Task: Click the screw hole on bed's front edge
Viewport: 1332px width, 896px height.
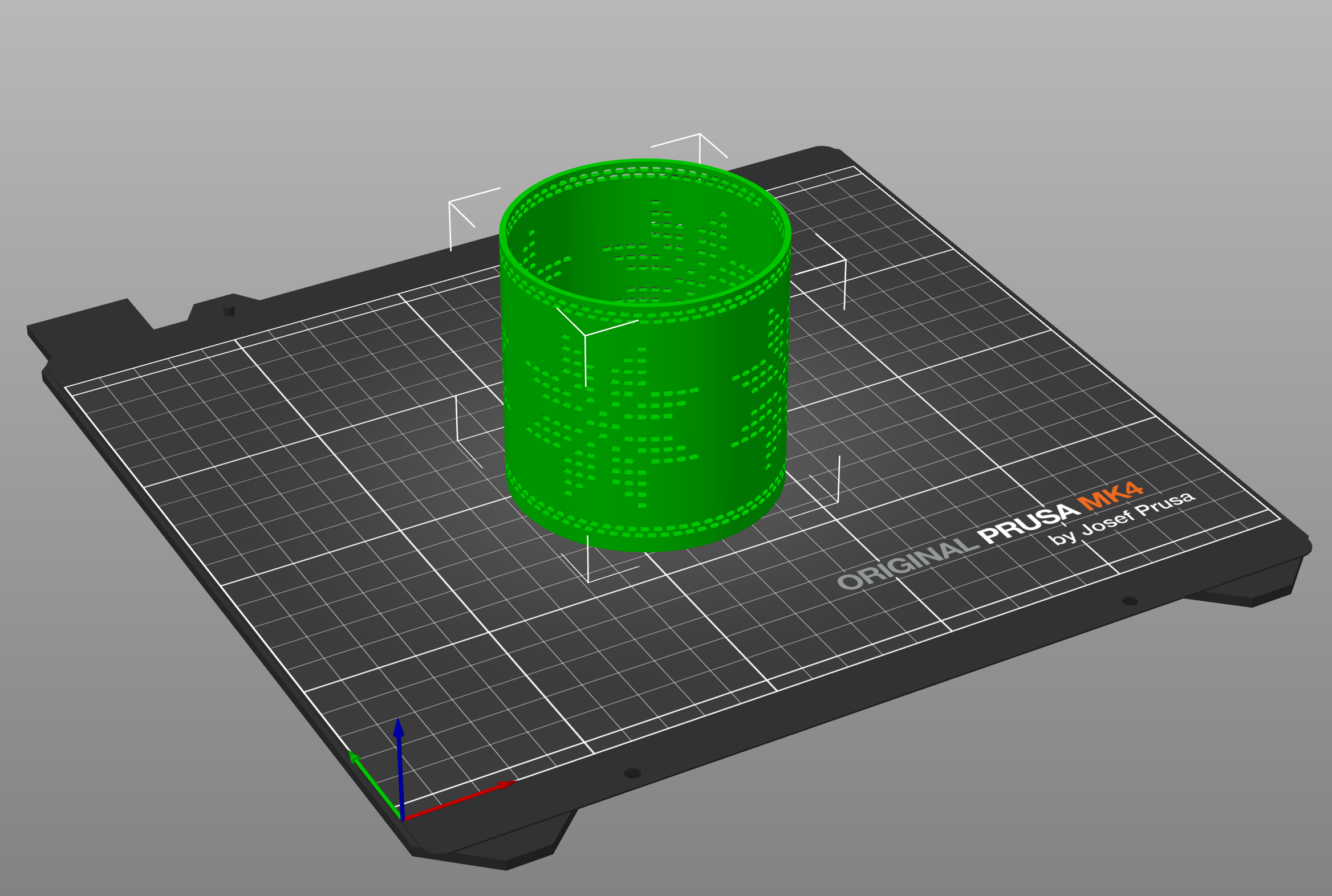Action: click(x=632, y=773)
